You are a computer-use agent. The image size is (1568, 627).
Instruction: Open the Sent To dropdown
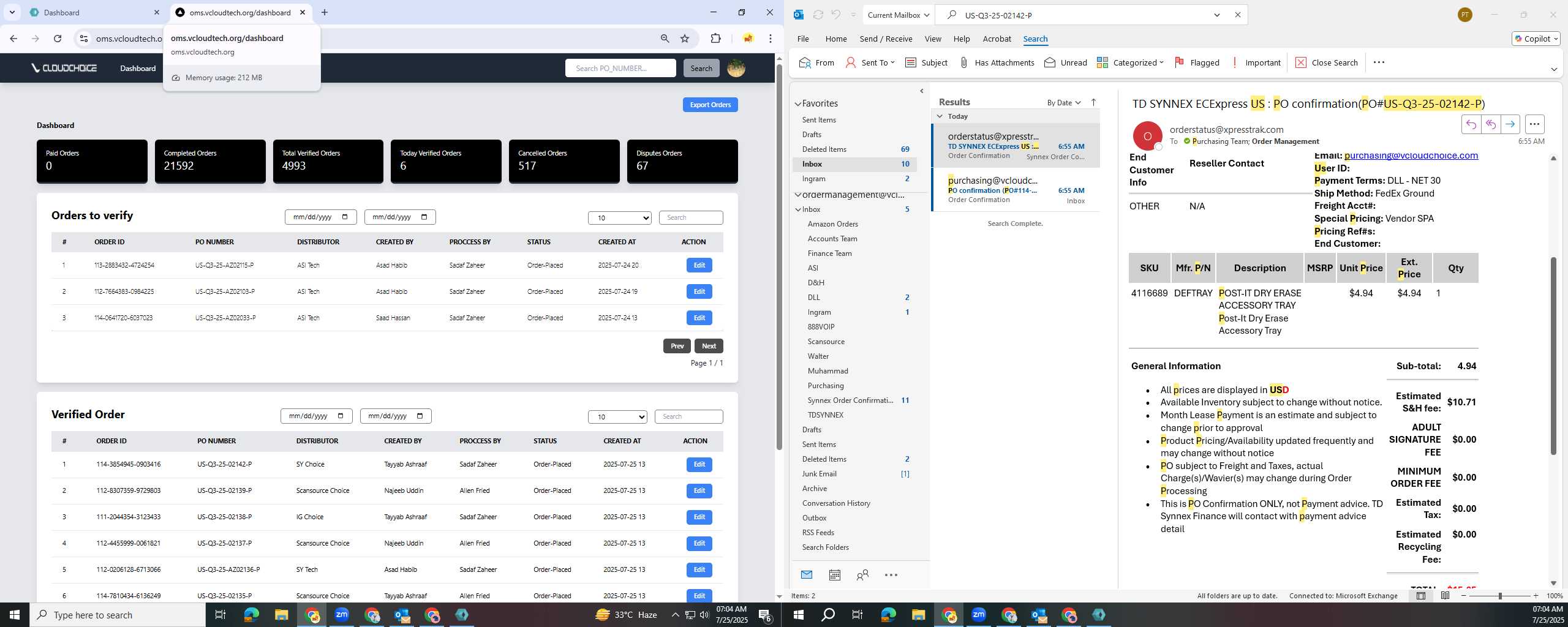pyautogui.click(x=870, y=62)
